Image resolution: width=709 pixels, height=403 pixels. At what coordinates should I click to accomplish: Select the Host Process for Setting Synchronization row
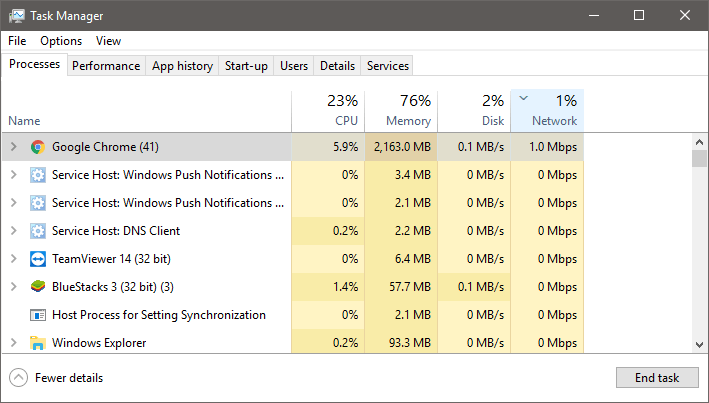pyautogui.click(x=293, y=315)
